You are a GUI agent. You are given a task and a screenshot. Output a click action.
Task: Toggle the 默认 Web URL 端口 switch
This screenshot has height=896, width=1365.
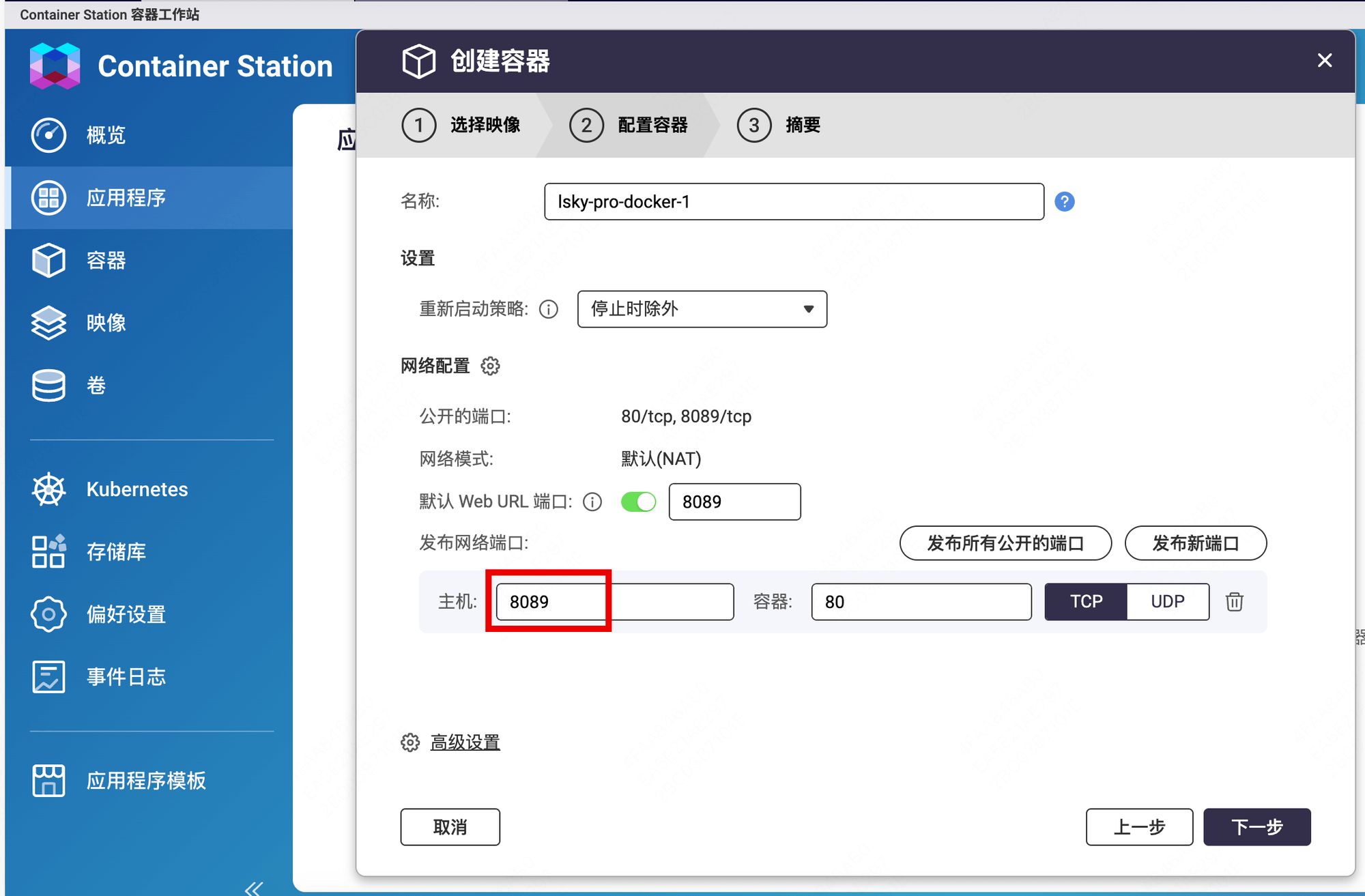tap(636, 501)
